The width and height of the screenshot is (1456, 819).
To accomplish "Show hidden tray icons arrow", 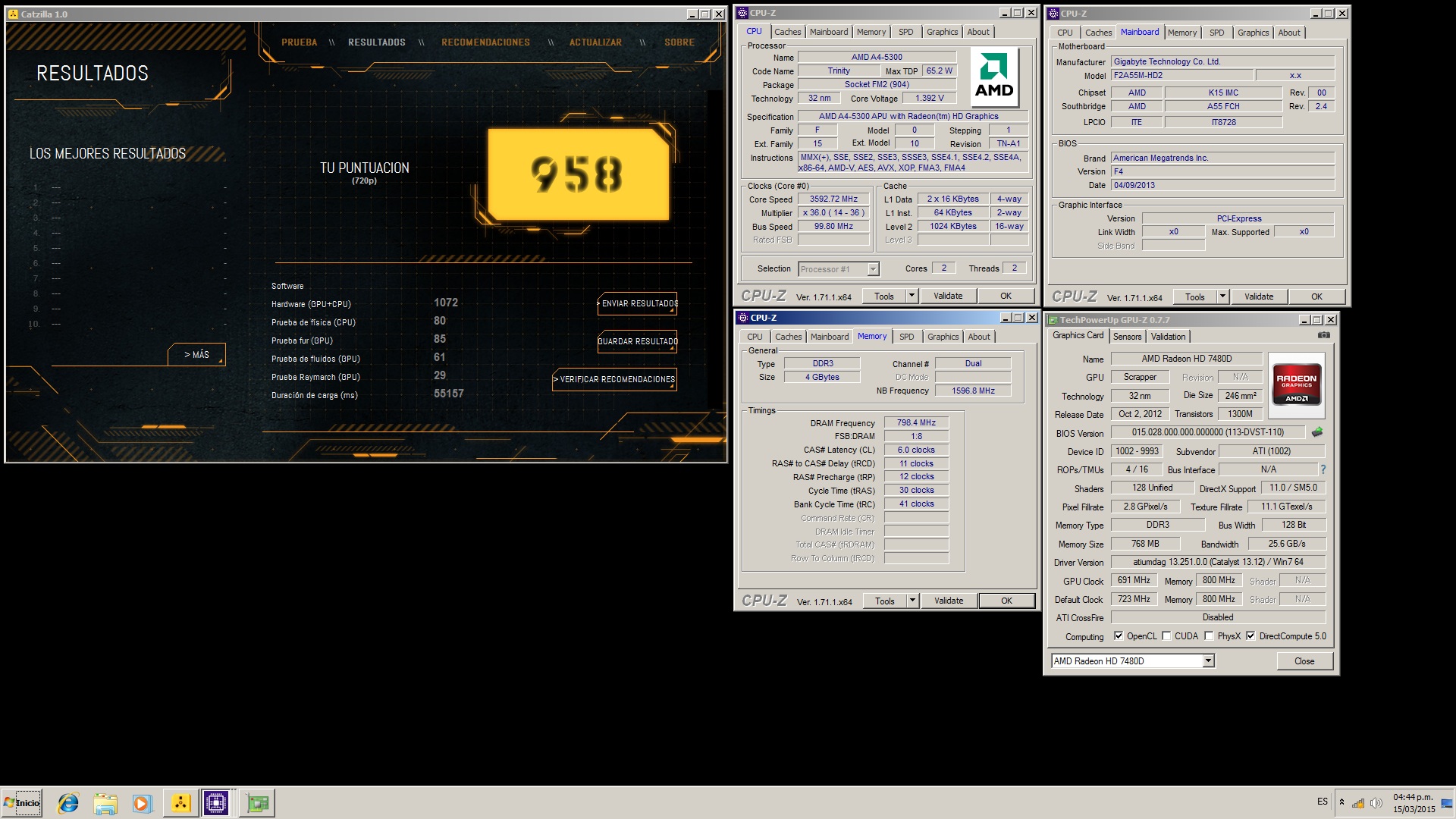I will click(x=1341, y=802).
